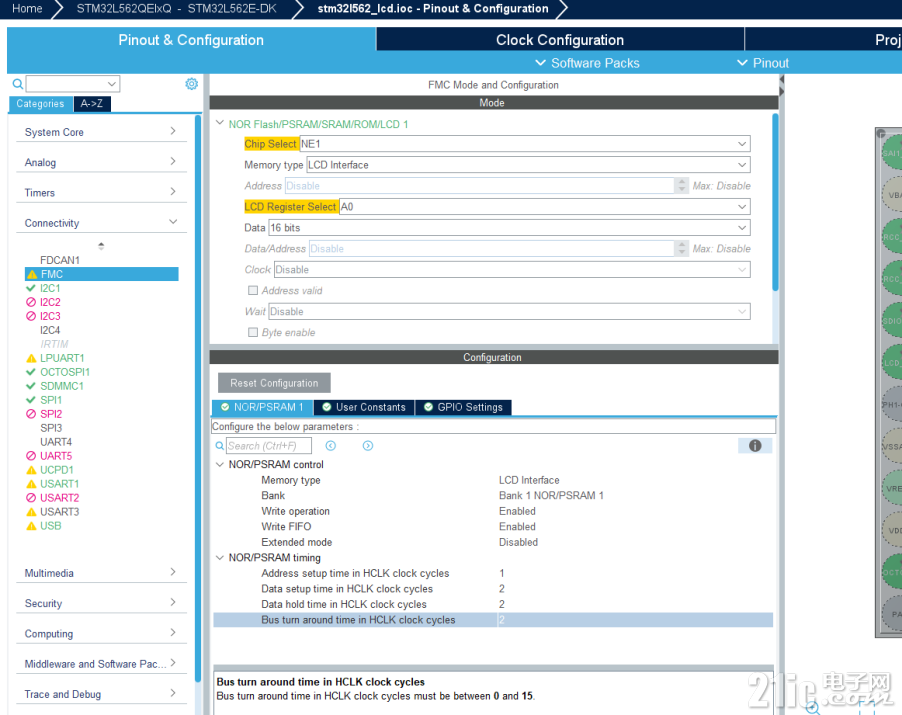Open the Clock Disable dropdown
Viewport: 902px width, 715px height.
[x=512, y=270]
